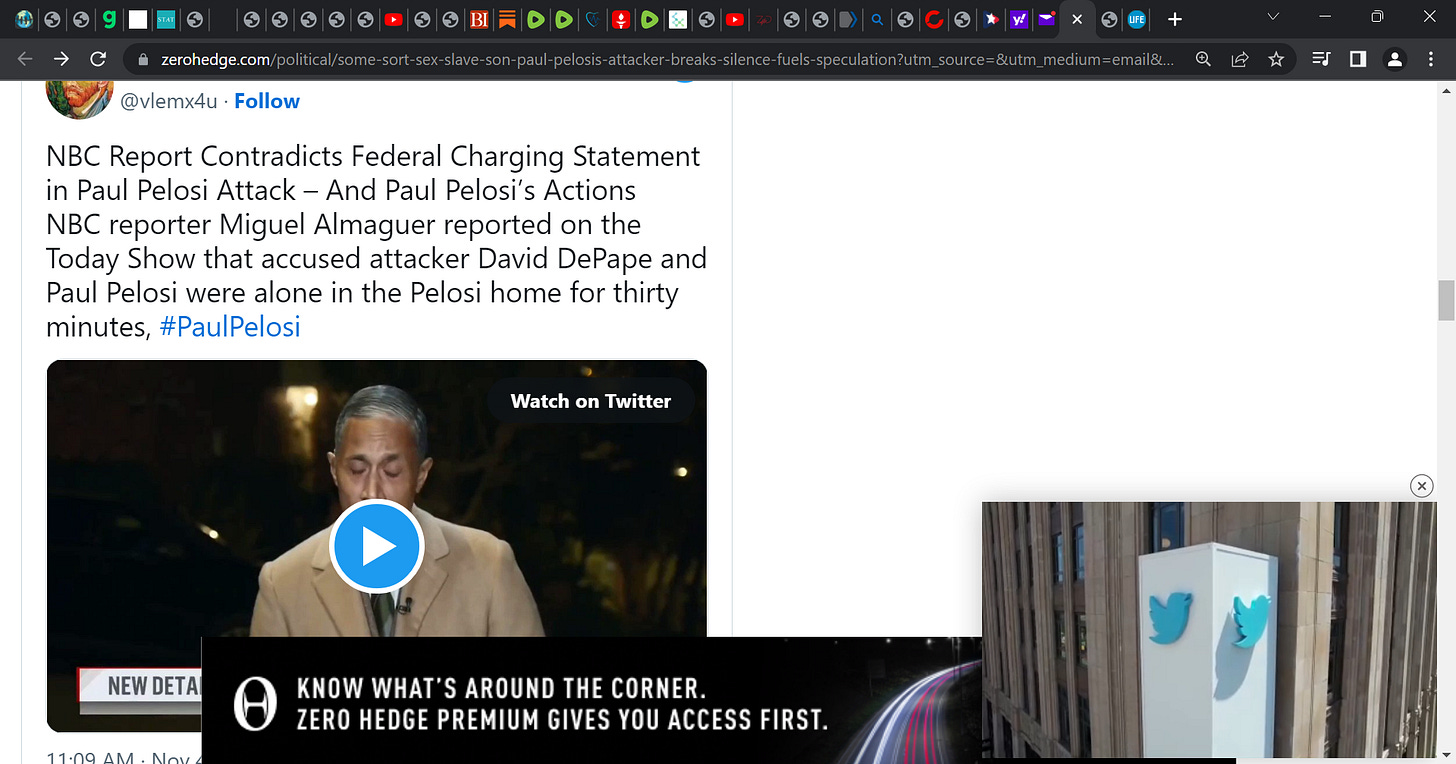Switch to the red microphone-icon tab
Image resolution: width=1456 pixels, height=764 pixels.
pos(621,19)
